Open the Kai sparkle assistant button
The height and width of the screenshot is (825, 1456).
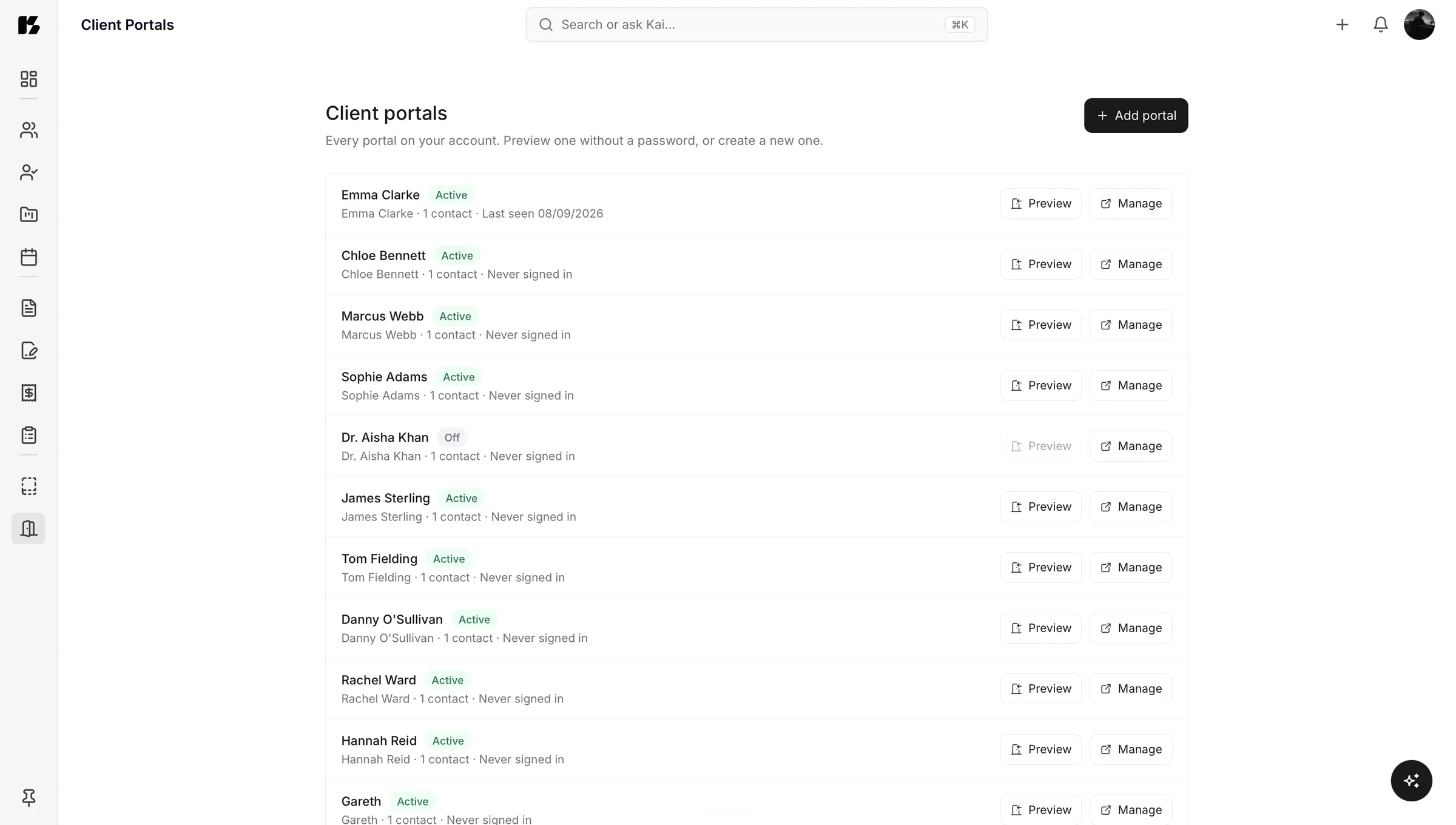point(1411,781)
